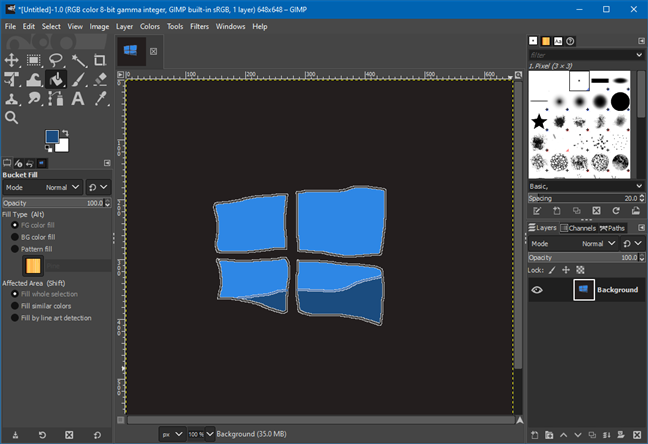
Task: Select the Unified Transform tool
Action: 12,79
